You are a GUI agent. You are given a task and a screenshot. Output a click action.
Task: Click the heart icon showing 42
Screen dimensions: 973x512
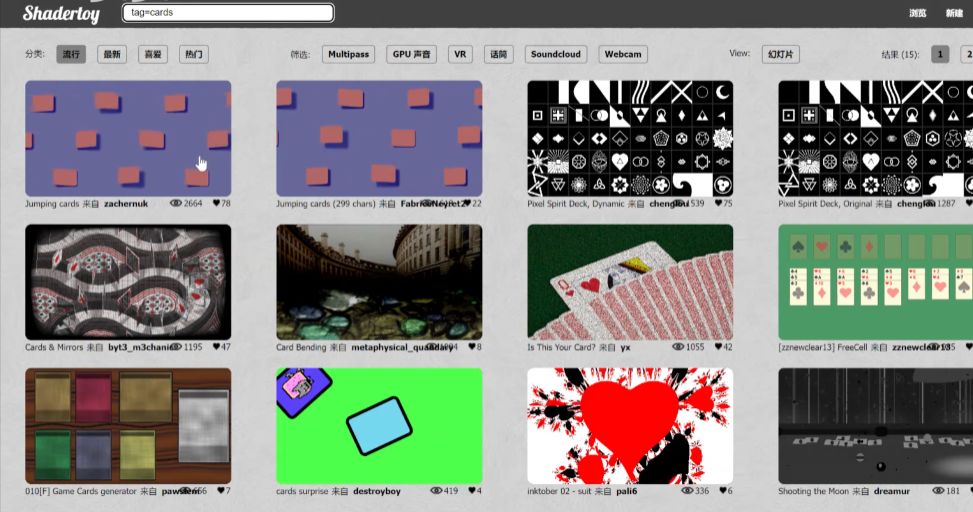[718, 347]
